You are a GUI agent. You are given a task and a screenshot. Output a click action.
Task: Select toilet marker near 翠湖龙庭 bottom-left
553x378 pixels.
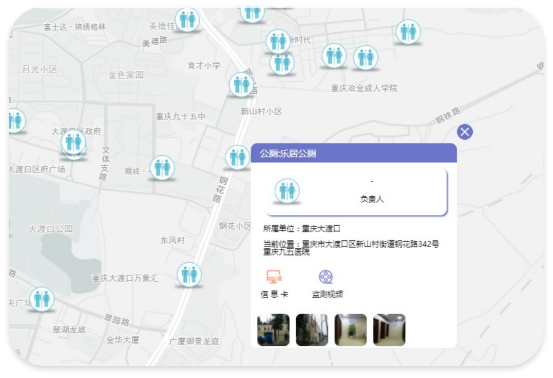[x=42, y=299]
